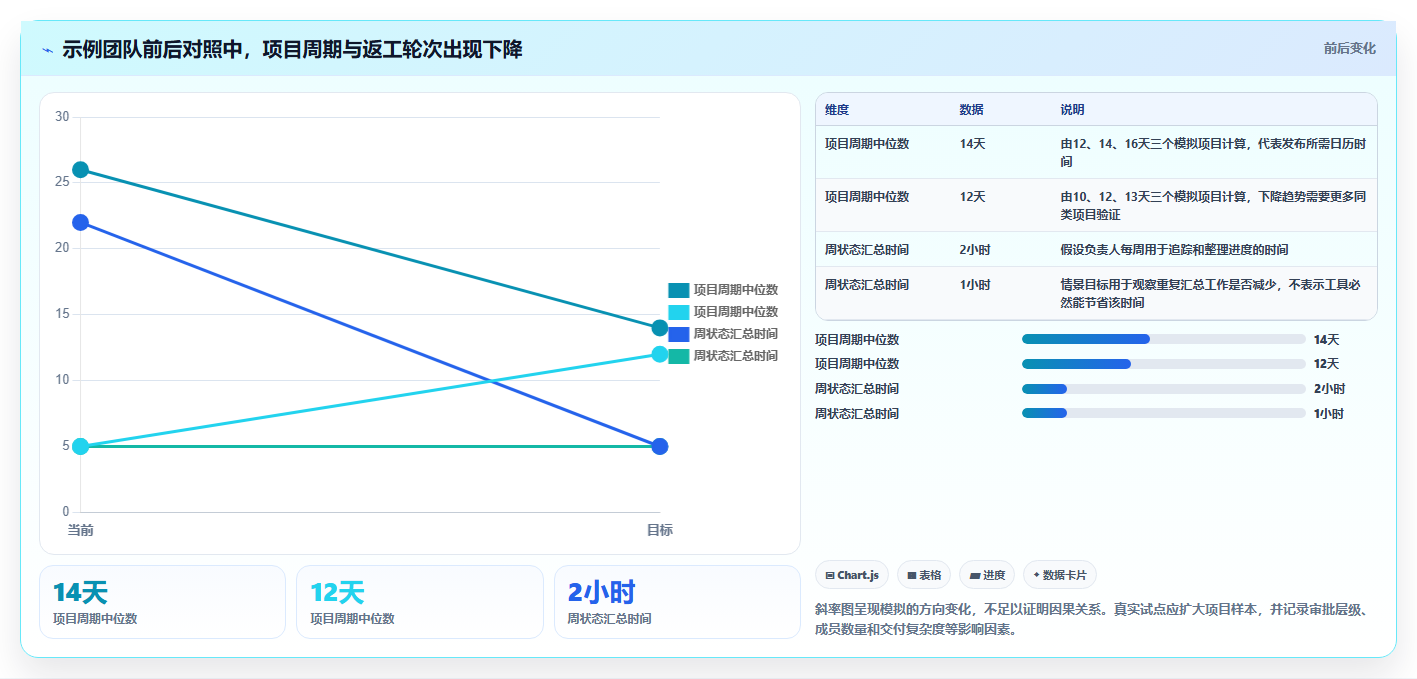Click the progress bar labeled 1小时
Image resolution: width=1417 pixels, height=679 pixels.
(x=1164, y=413)
